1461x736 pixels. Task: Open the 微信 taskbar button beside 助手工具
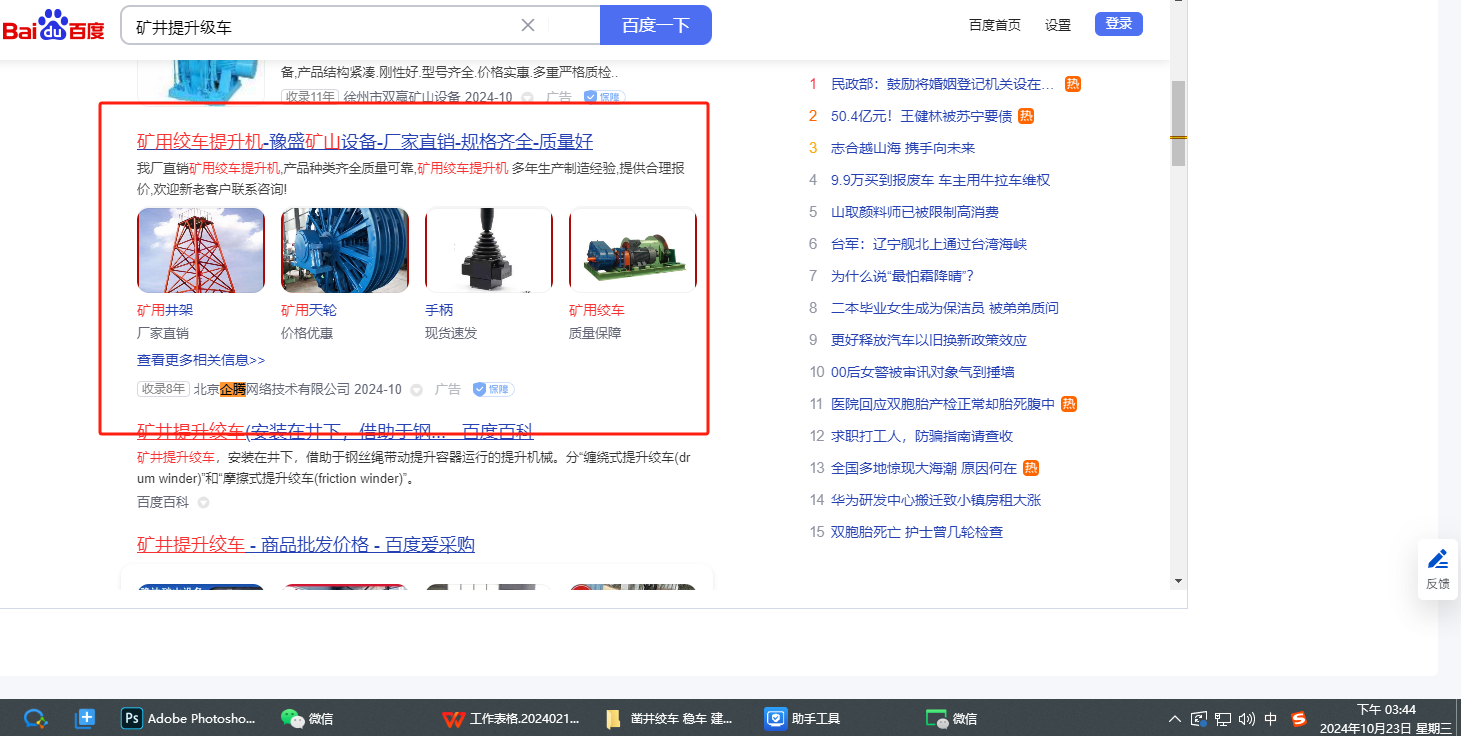point(952,718)
